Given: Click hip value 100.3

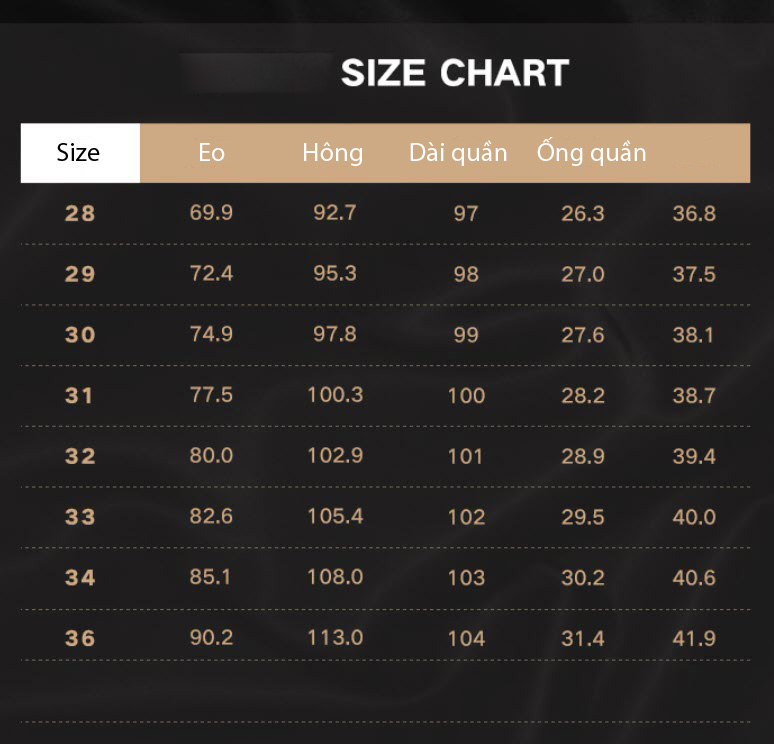Looking at the screenshot, I should (335, 395).
